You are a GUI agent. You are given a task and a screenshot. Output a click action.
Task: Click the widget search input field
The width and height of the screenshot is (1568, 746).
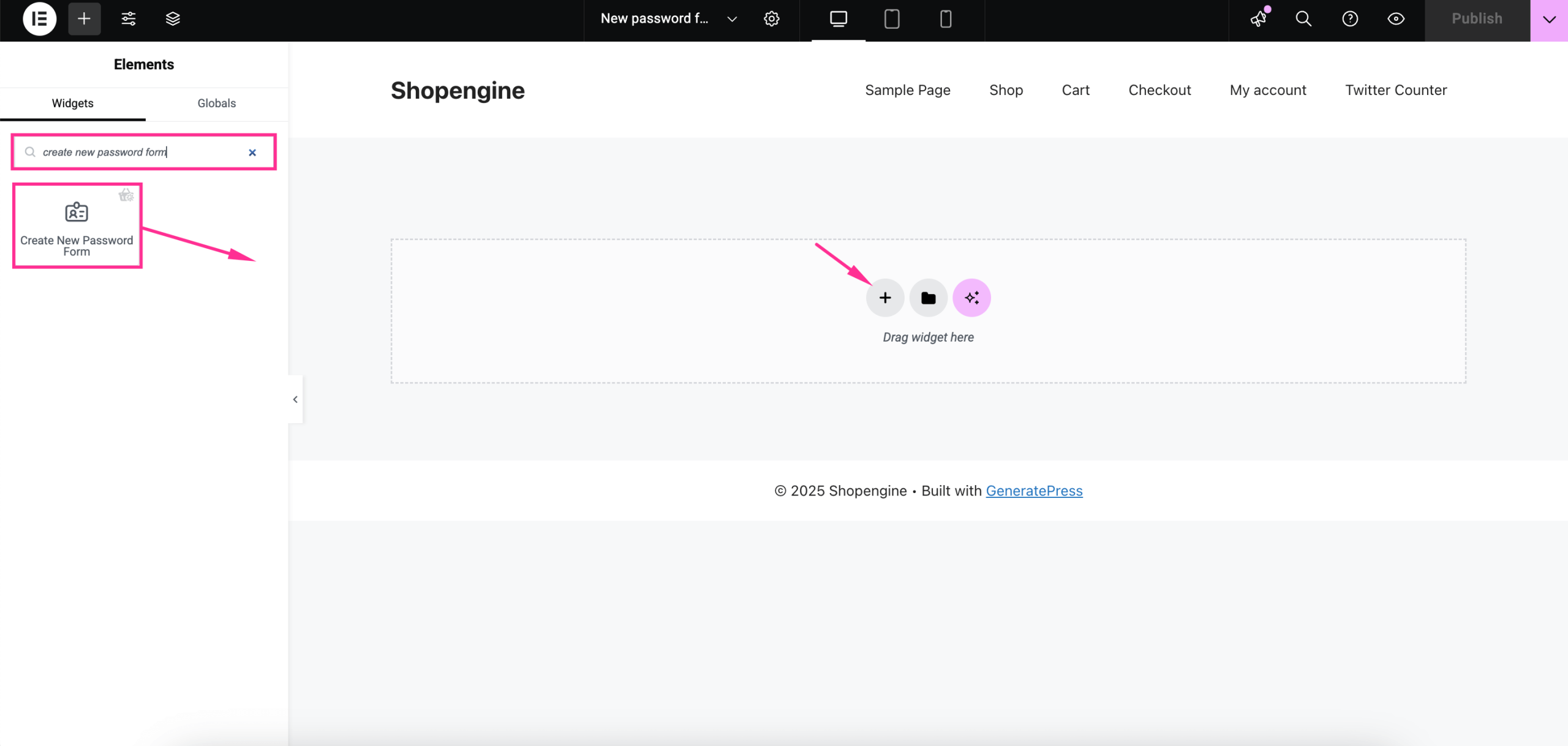(143, 152)
